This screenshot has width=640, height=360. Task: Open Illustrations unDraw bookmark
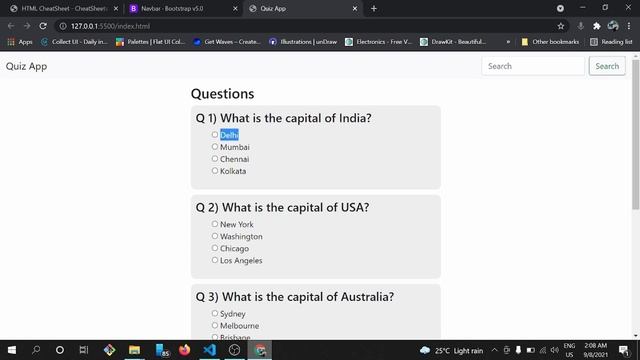303,42
